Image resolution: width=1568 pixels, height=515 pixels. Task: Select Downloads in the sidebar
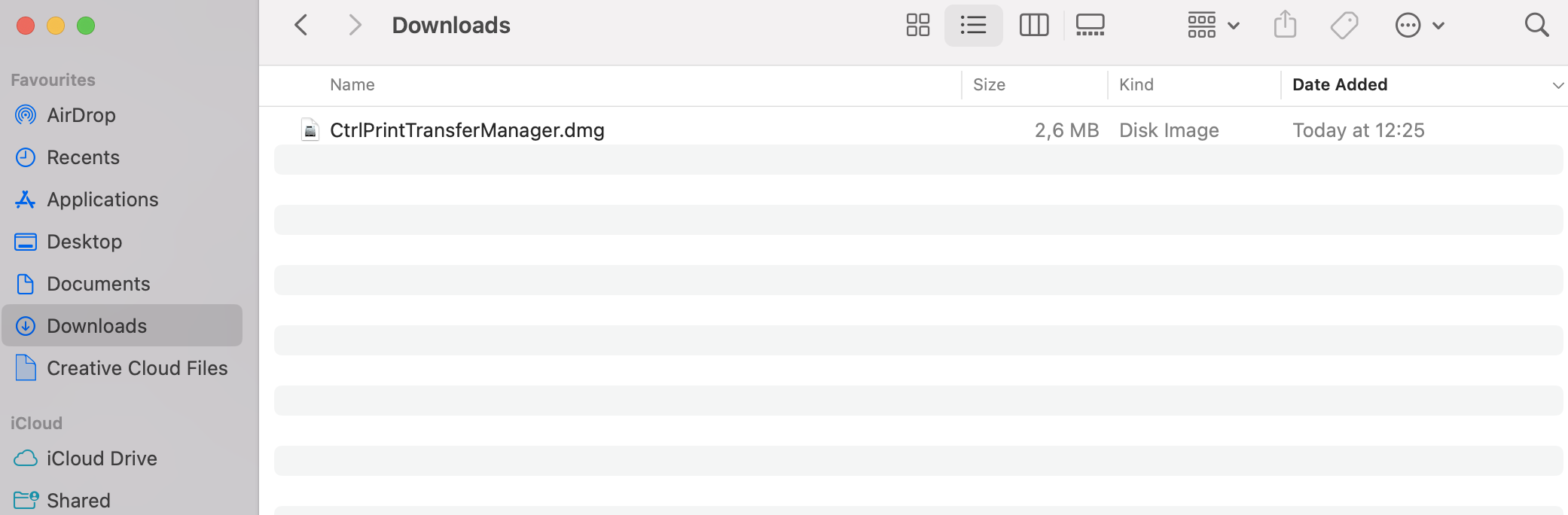(x=122, y=325)
